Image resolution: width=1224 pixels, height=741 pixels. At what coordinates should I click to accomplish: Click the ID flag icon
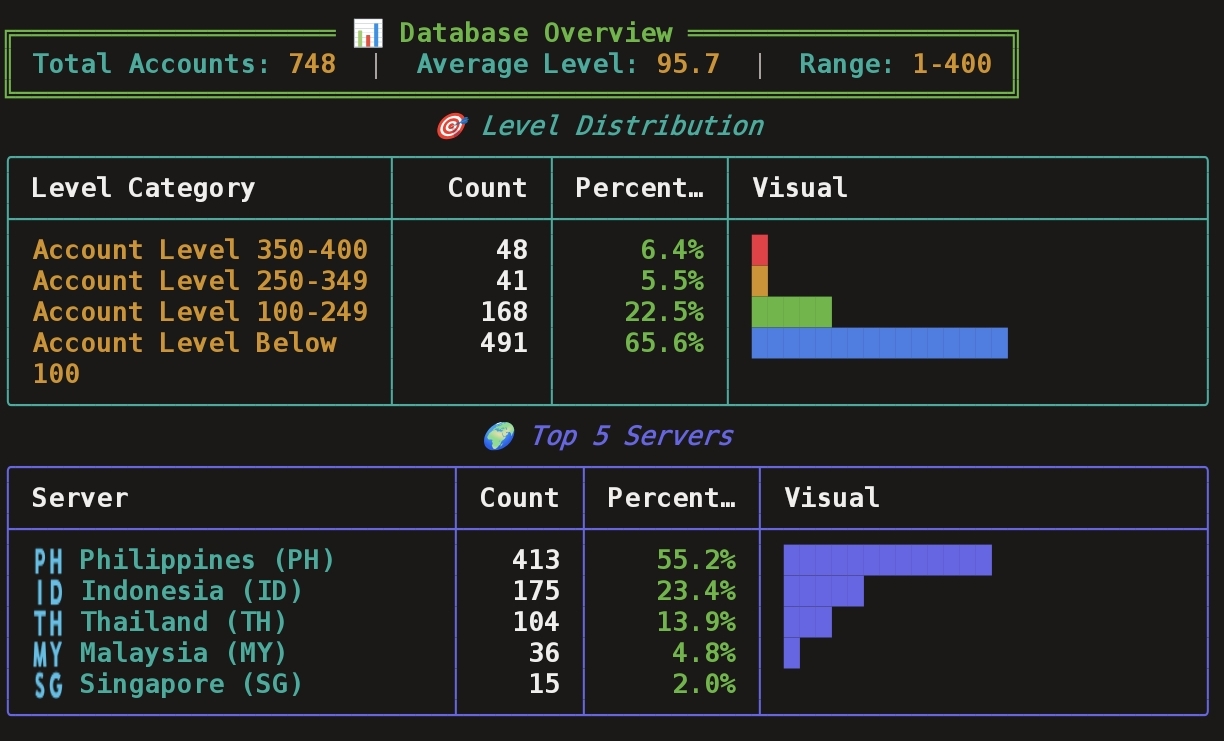pos(48,592)
